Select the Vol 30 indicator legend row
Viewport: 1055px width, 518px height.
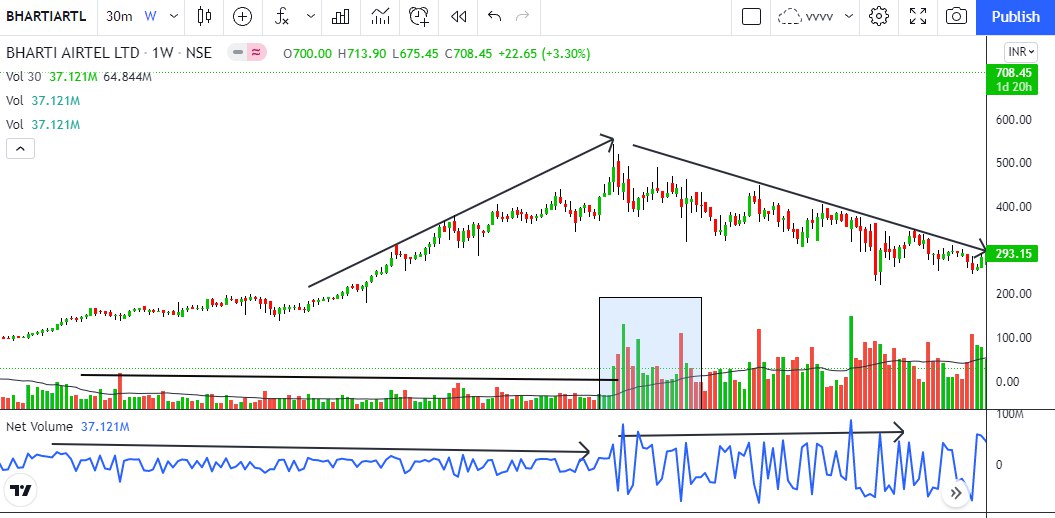(x=79, y=77)
